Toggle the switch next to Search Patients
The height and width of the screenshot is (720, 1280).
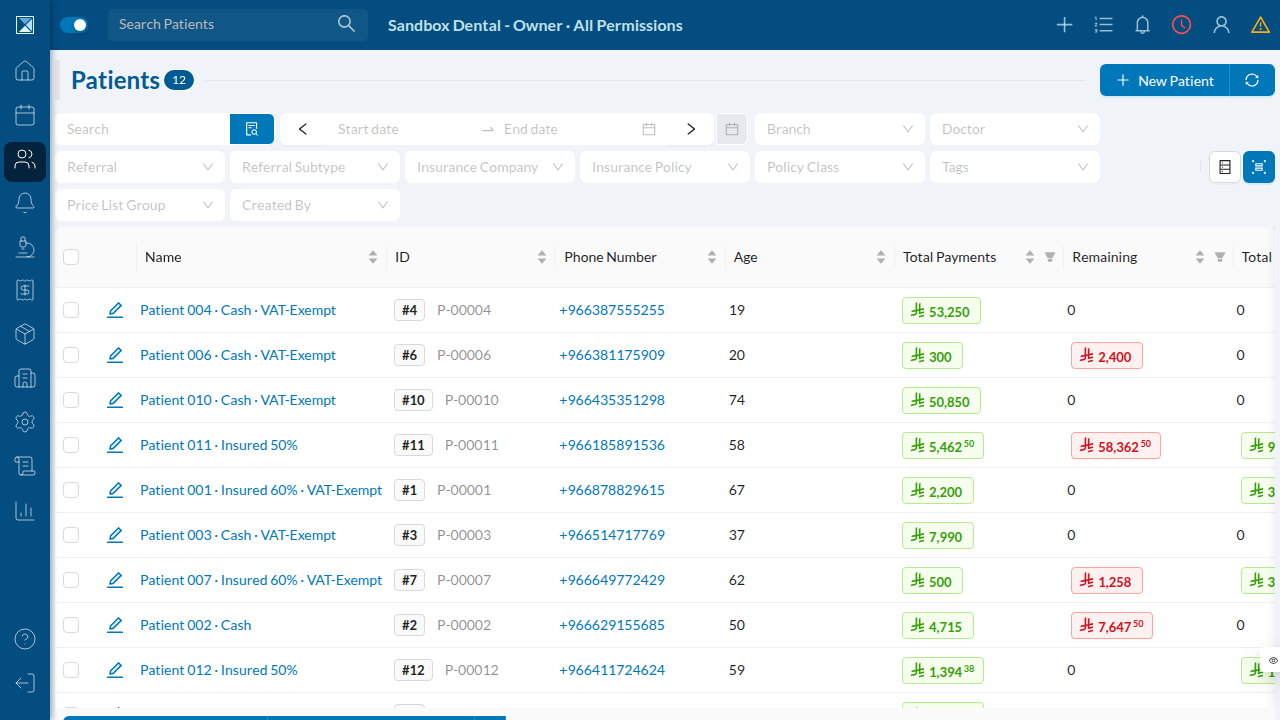74,25
